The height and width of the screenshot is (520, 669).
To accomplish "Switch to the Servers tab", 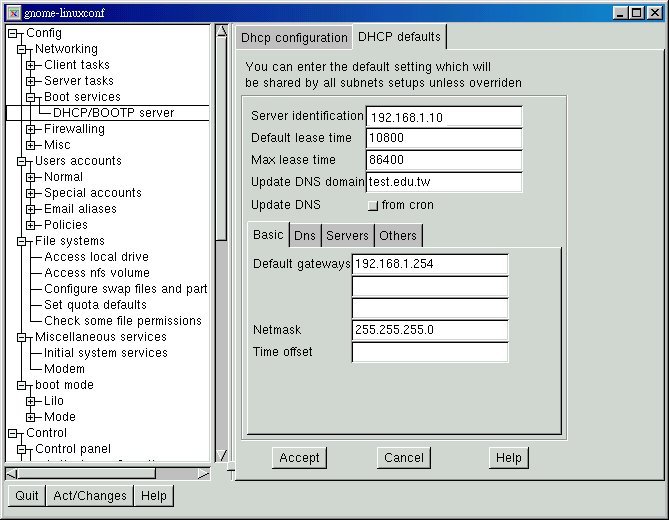I will pos(347,235).
